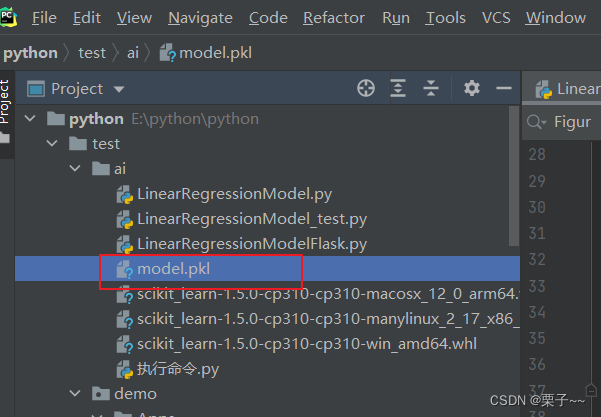Collapse the ai folder
This screenshot has width=601, height=417.
coord(76,169)
